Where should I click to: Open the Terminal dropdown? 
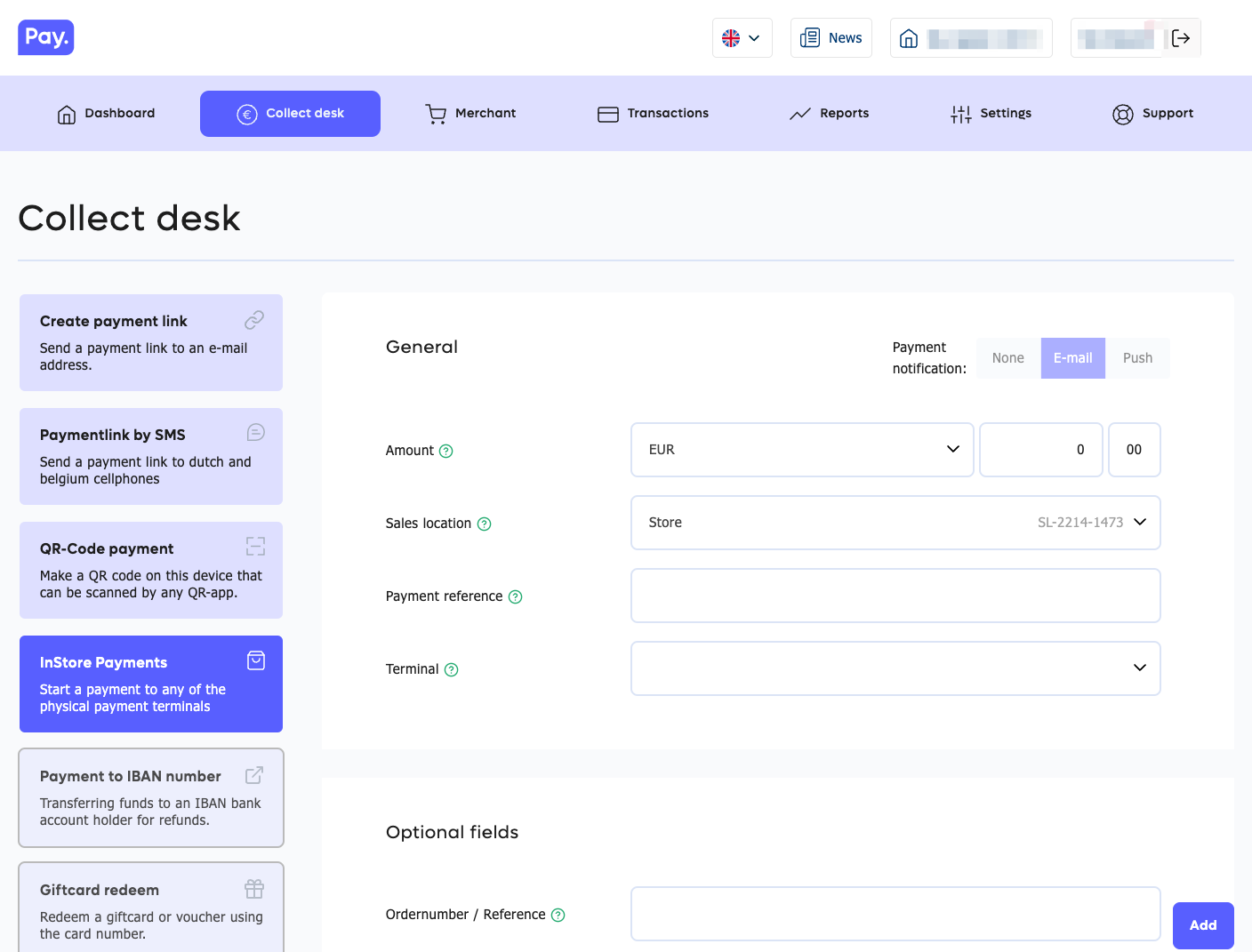[x=895, y=668]
